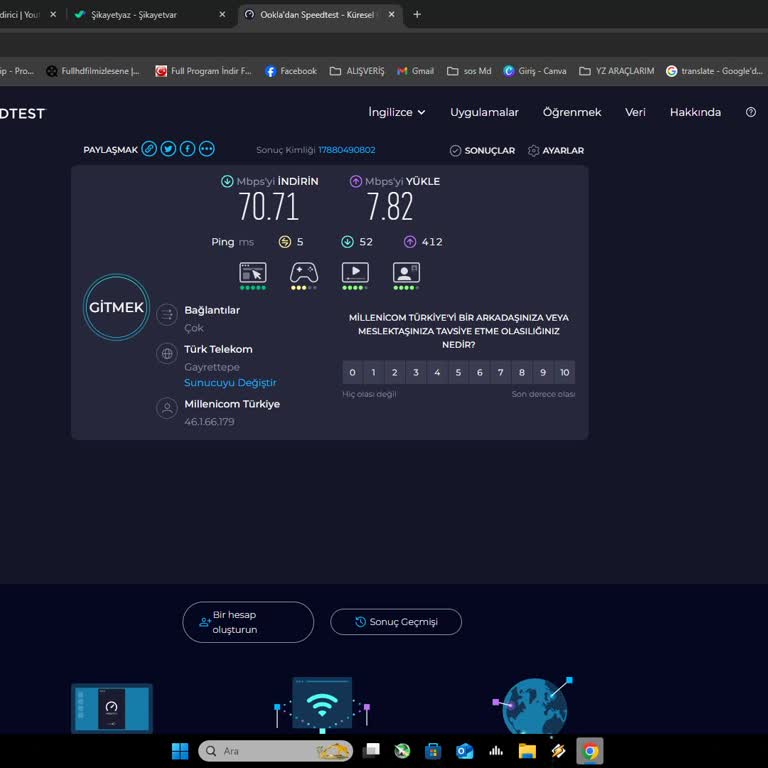
Task: Select rating 6 on recommendation scale
Action: coord(480,372)
